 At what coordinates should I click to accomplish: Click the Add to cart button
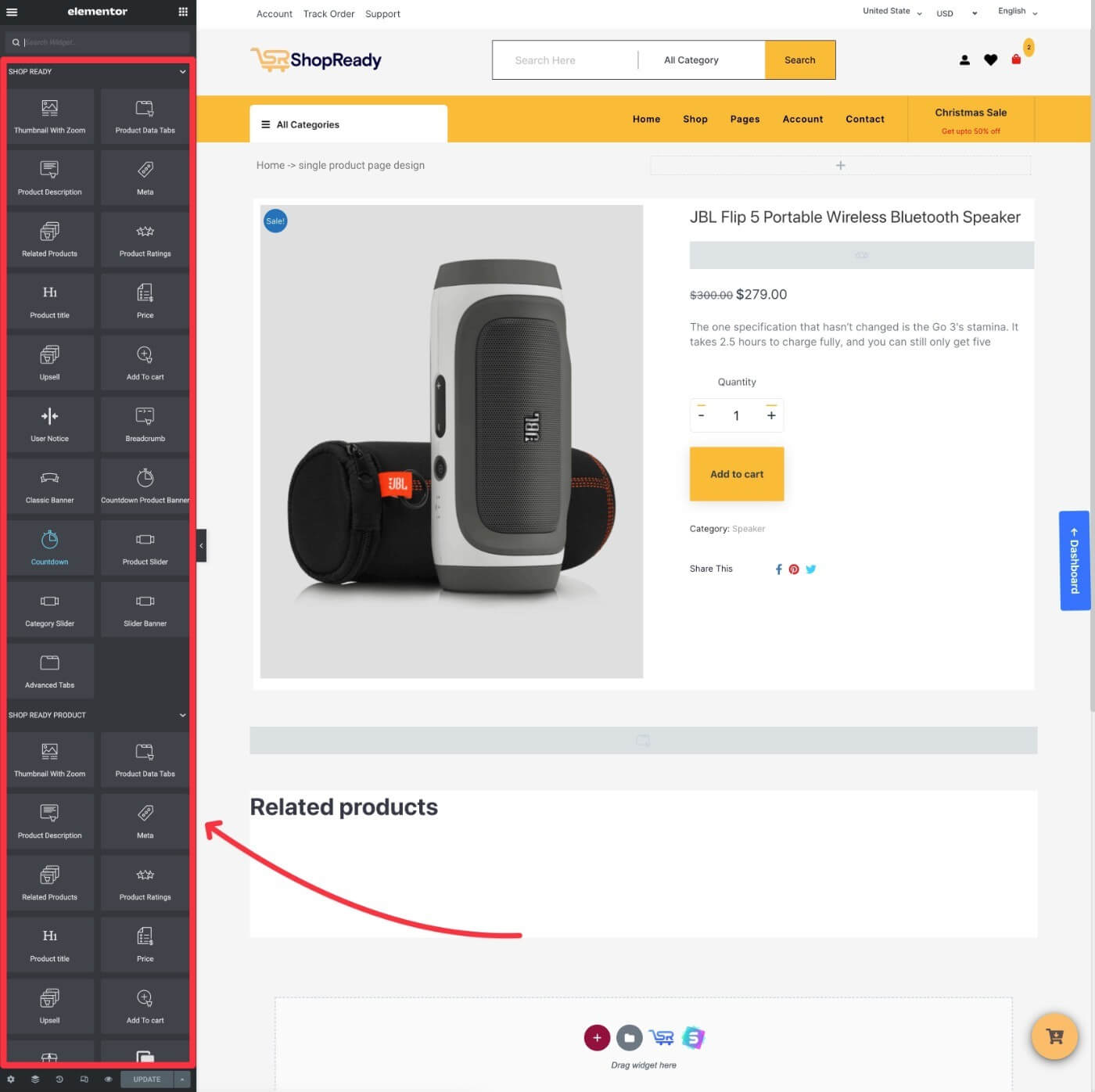point(737,474)
